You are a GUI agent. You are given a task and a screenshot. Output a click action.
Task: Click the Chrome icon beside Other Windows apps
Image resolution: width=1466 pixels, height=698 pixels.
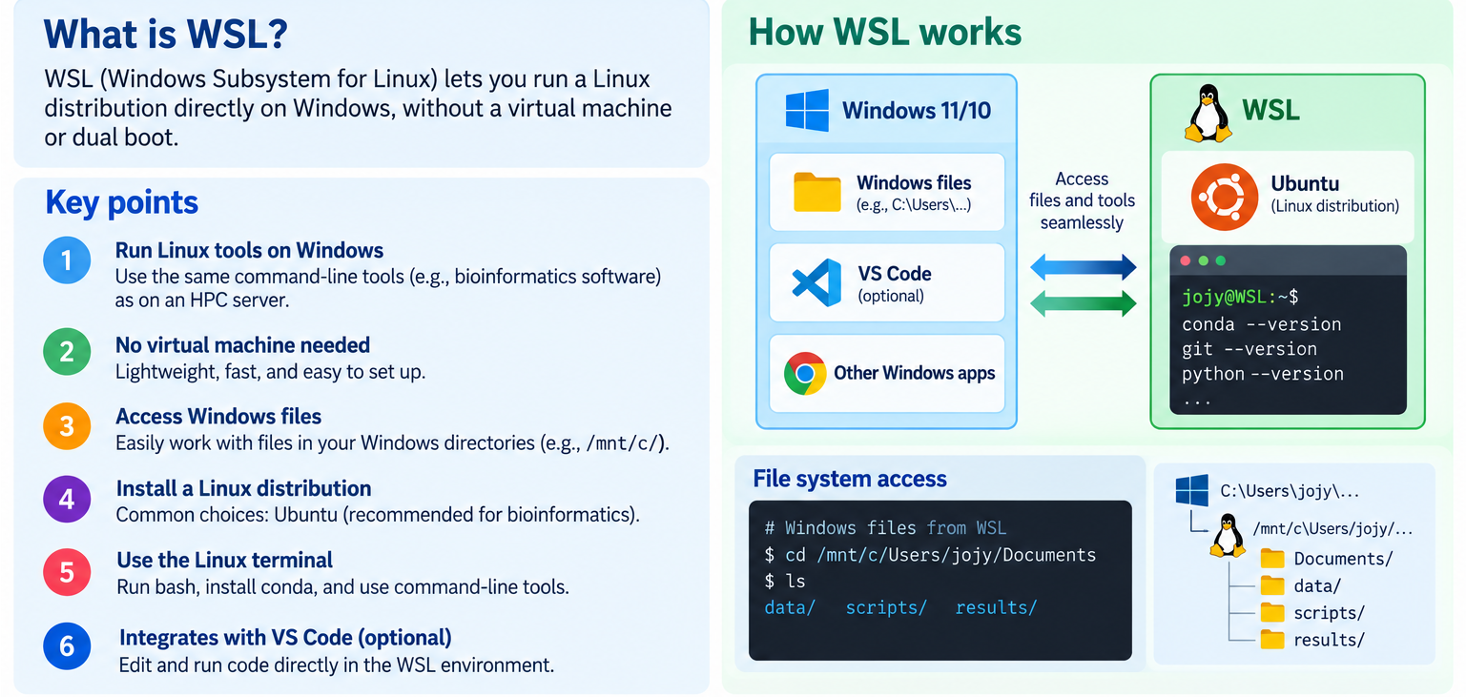805,373
